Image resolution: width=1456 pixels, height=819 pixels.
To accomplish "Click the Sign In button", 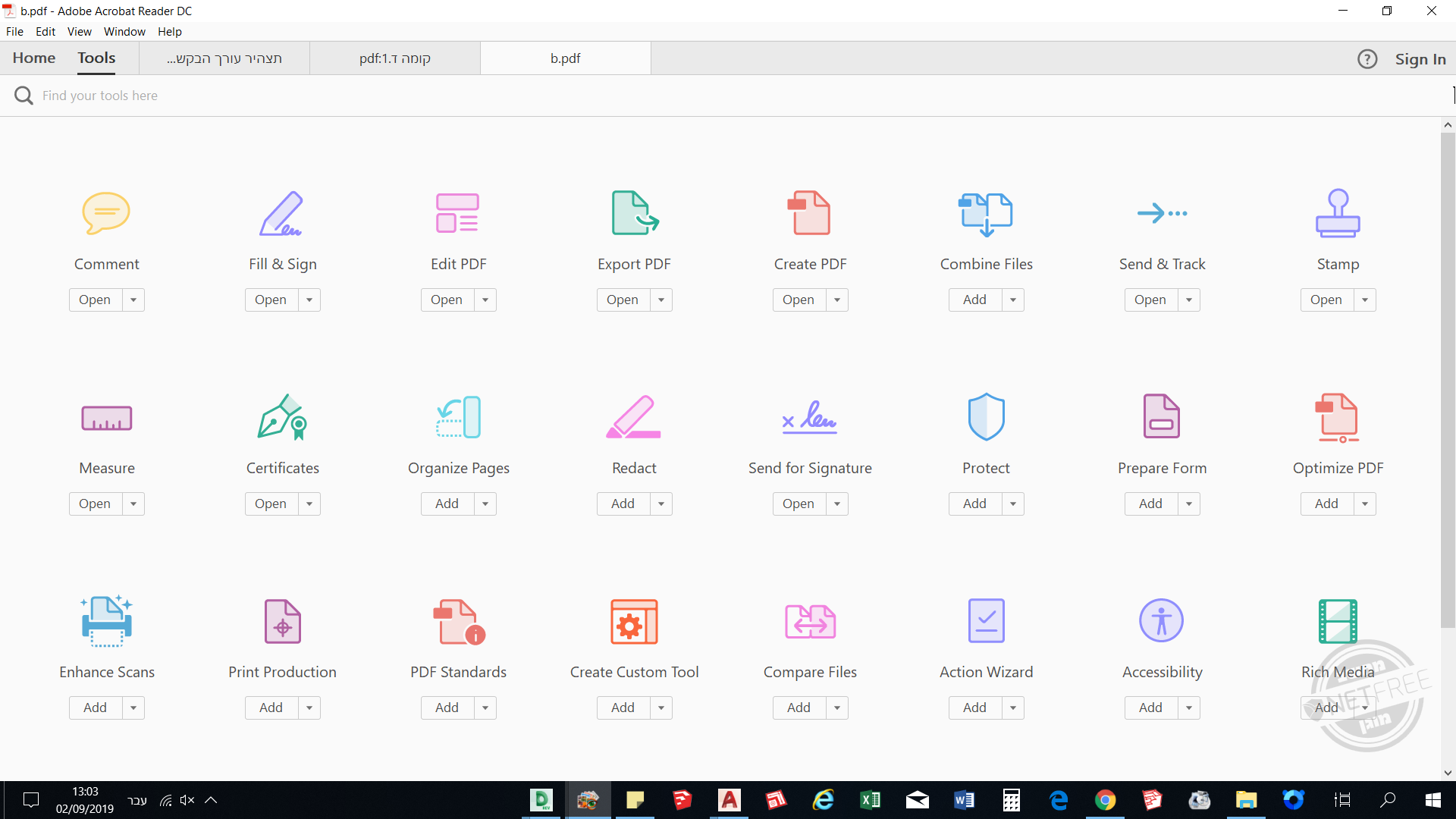I will point(1421,58).
